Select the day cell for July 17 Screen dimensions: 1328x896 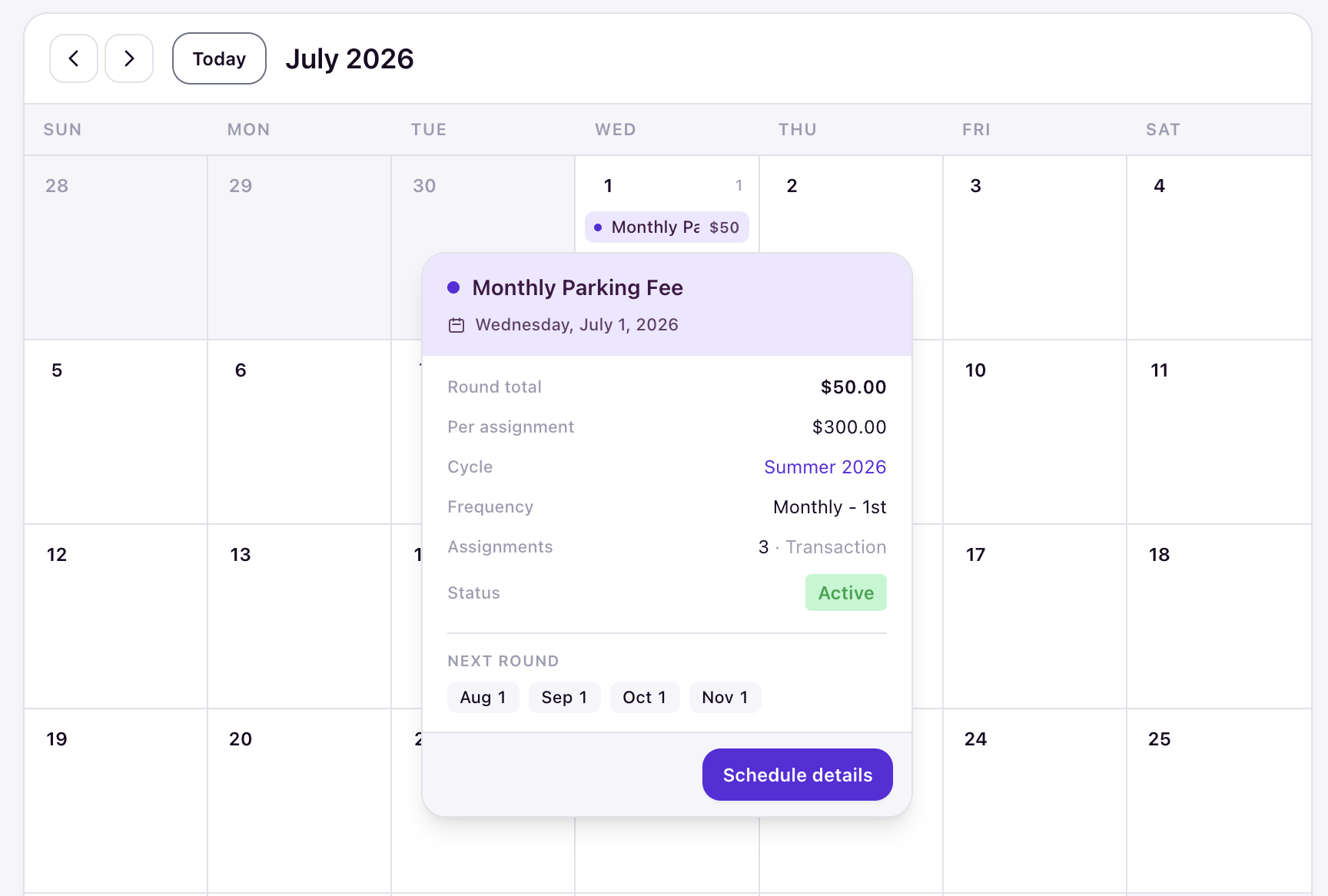click(x=1034, y=616)
